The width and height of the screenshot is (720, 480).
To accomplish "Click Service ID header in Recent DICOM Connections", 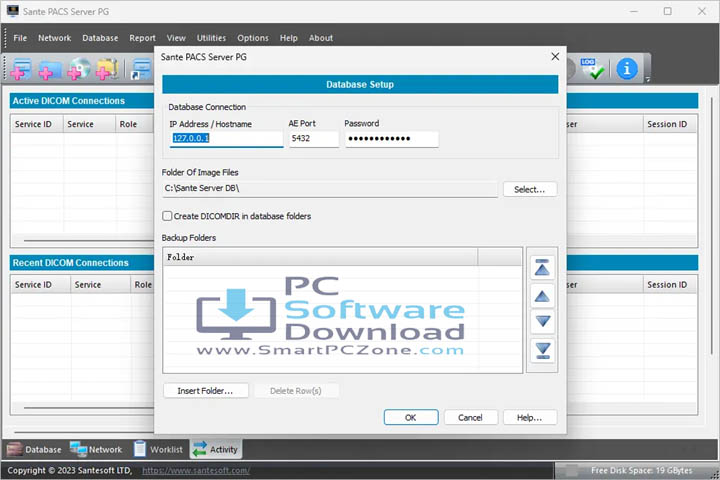I will (x=40, y=284).
